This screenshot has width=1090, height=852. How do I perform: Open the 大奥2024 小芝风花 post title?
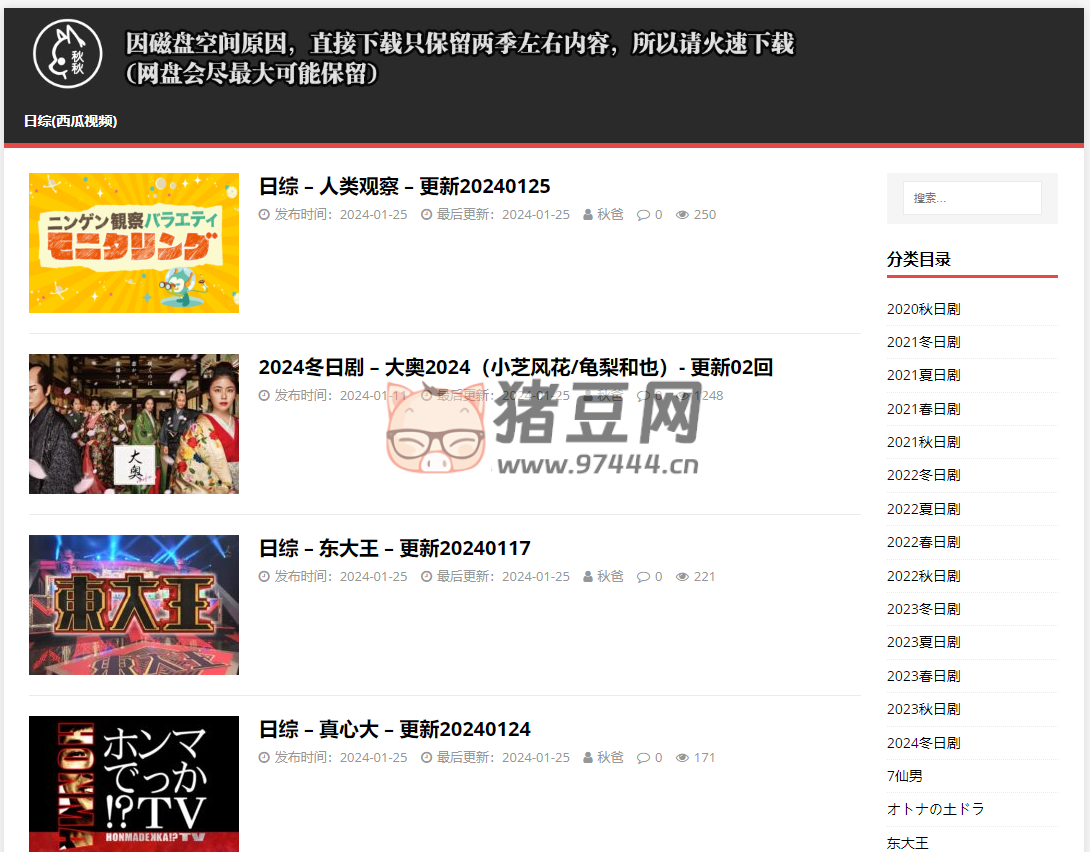click(516, 367)
